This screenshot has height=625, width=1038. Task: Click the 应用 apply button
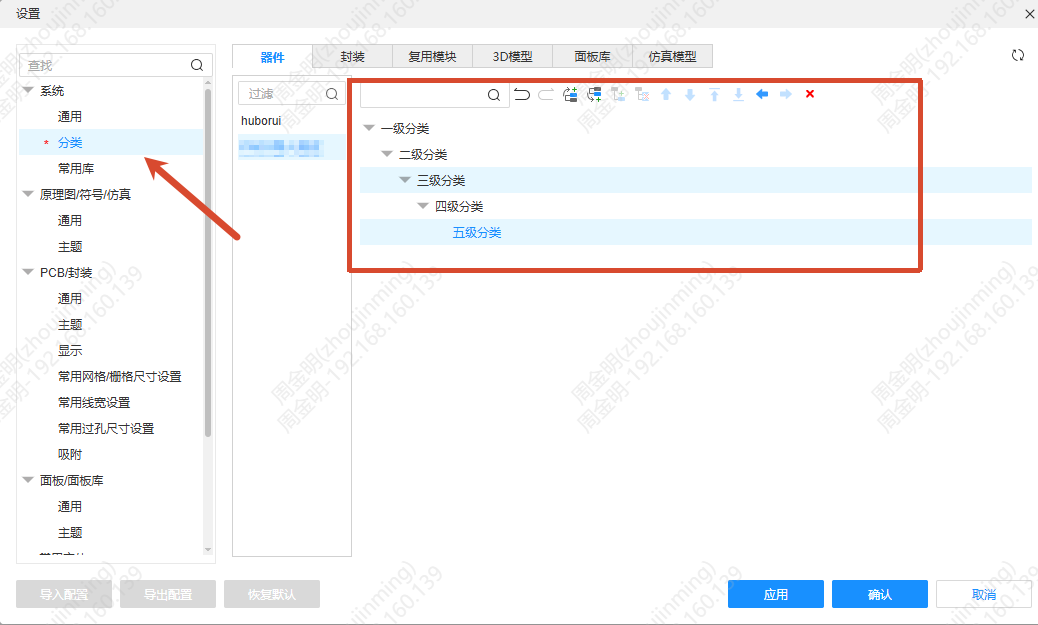point(776,594)
